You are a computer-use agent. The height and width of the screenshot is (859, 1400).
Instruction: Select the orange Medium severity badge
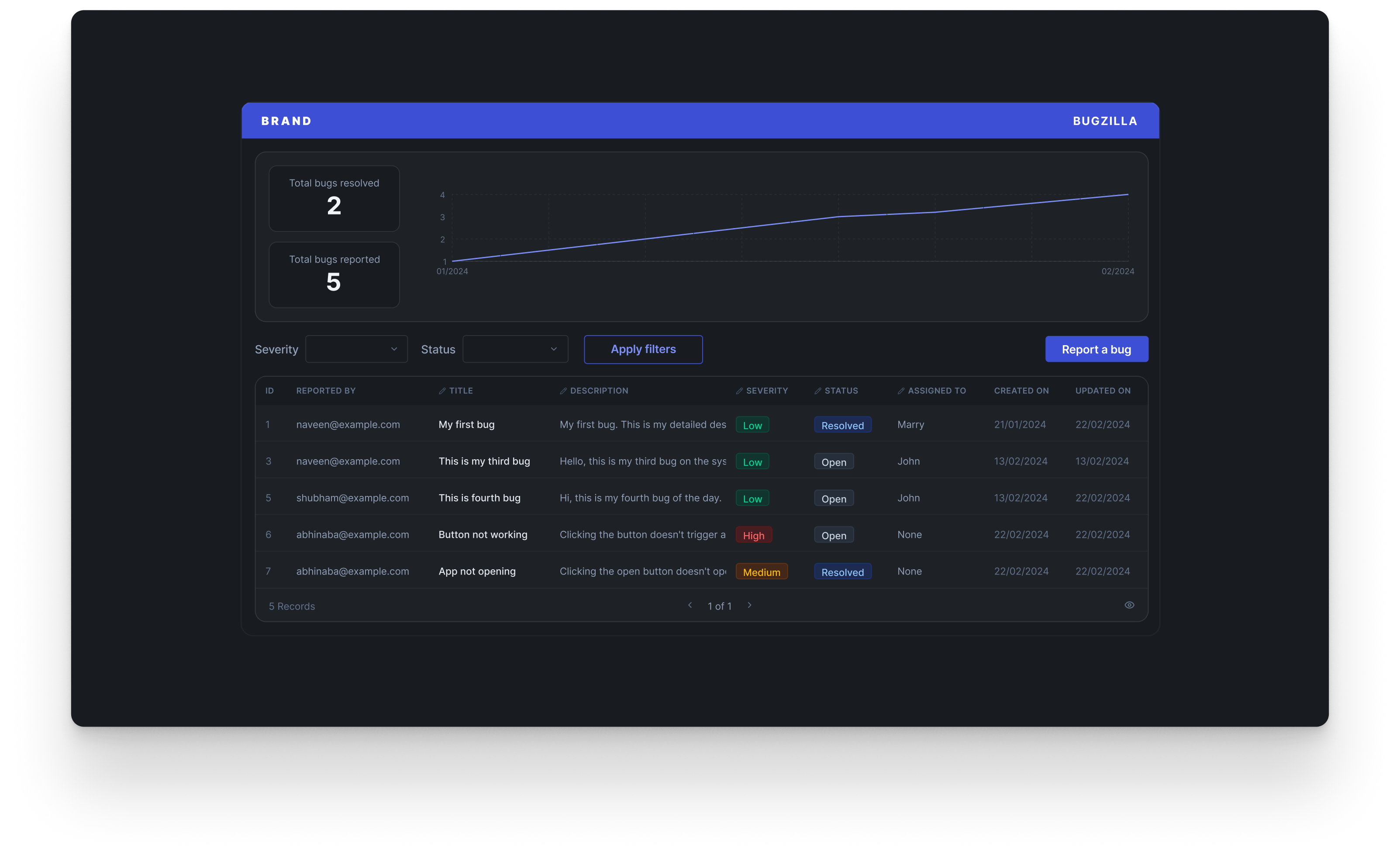762,572
